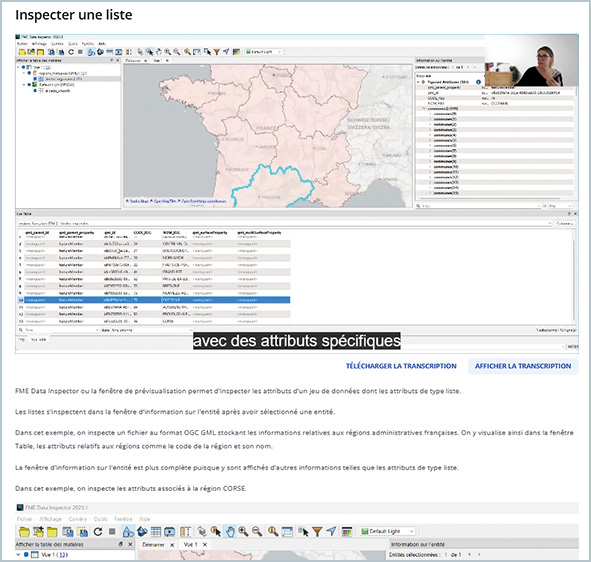Screen dimensions: 591x562
Task: Open Outils menu in lower screenshot
Action: click(x=101, y=519)
